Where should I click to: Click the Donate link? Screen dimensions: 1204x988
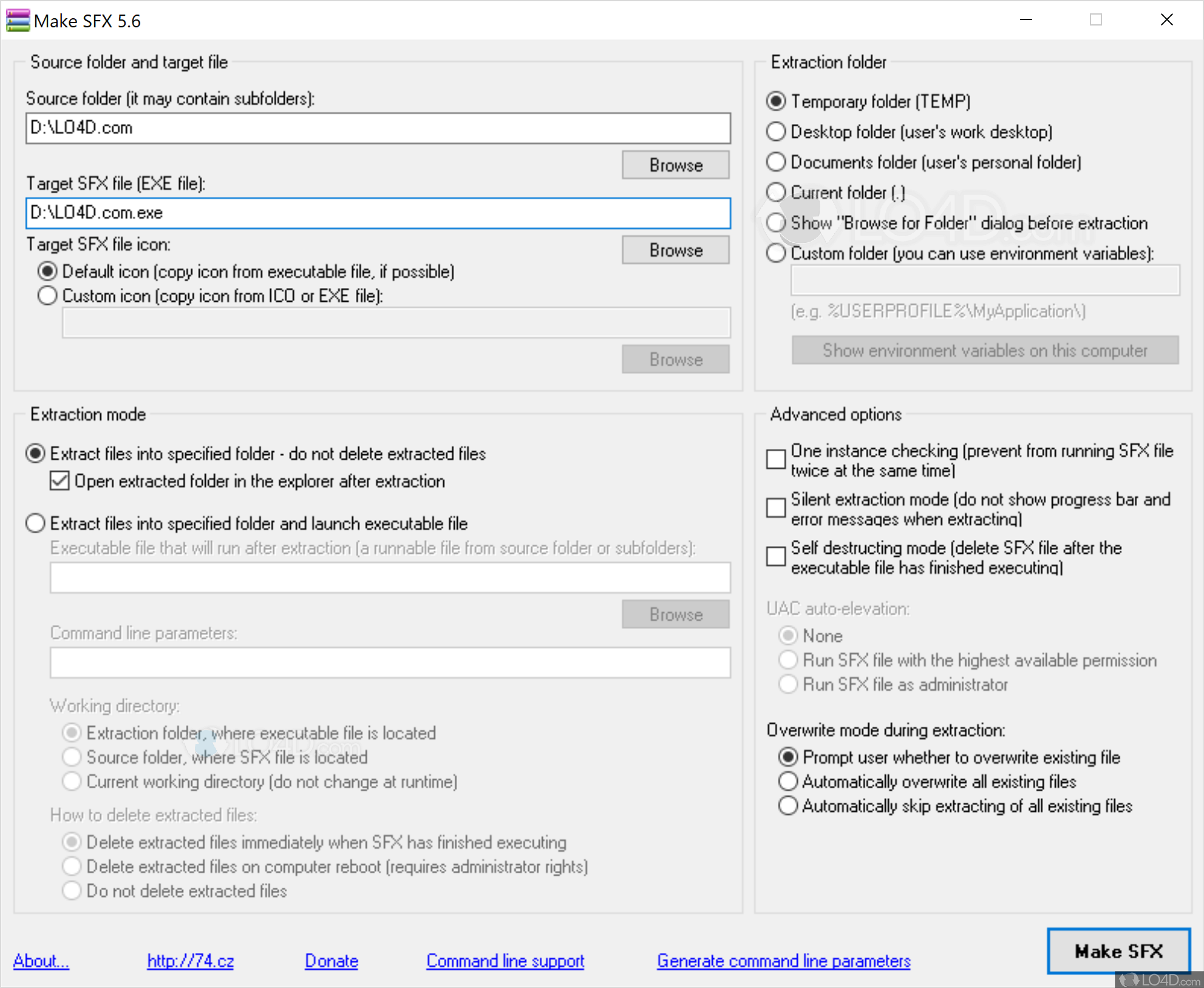click(x=331, y=961)
